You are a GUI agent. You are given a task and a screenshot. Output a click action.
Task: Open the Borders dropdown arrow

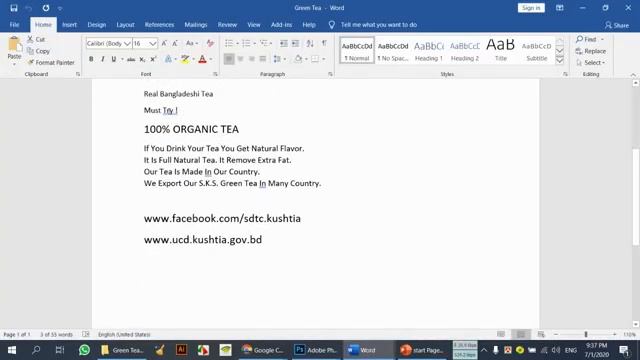pyautogui.click(x=324, y=60)
